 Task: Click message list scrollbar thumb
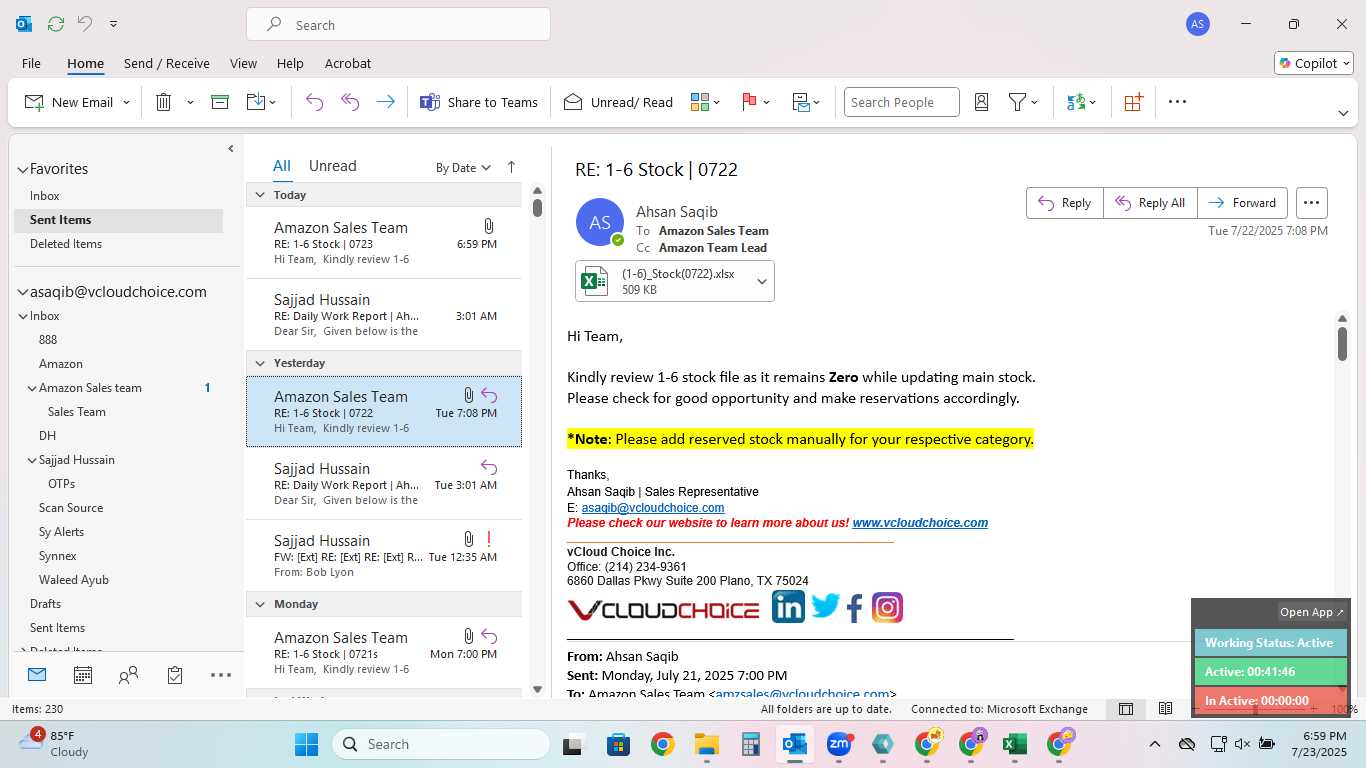coord(537,208)
